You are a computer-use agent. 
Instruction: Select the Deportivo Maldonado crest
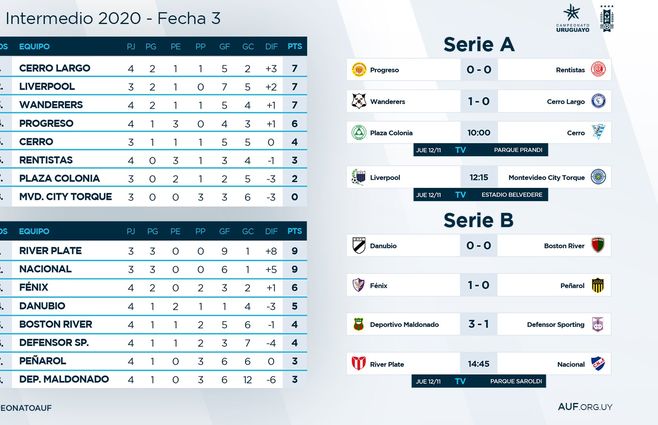(x=358, y=324)
